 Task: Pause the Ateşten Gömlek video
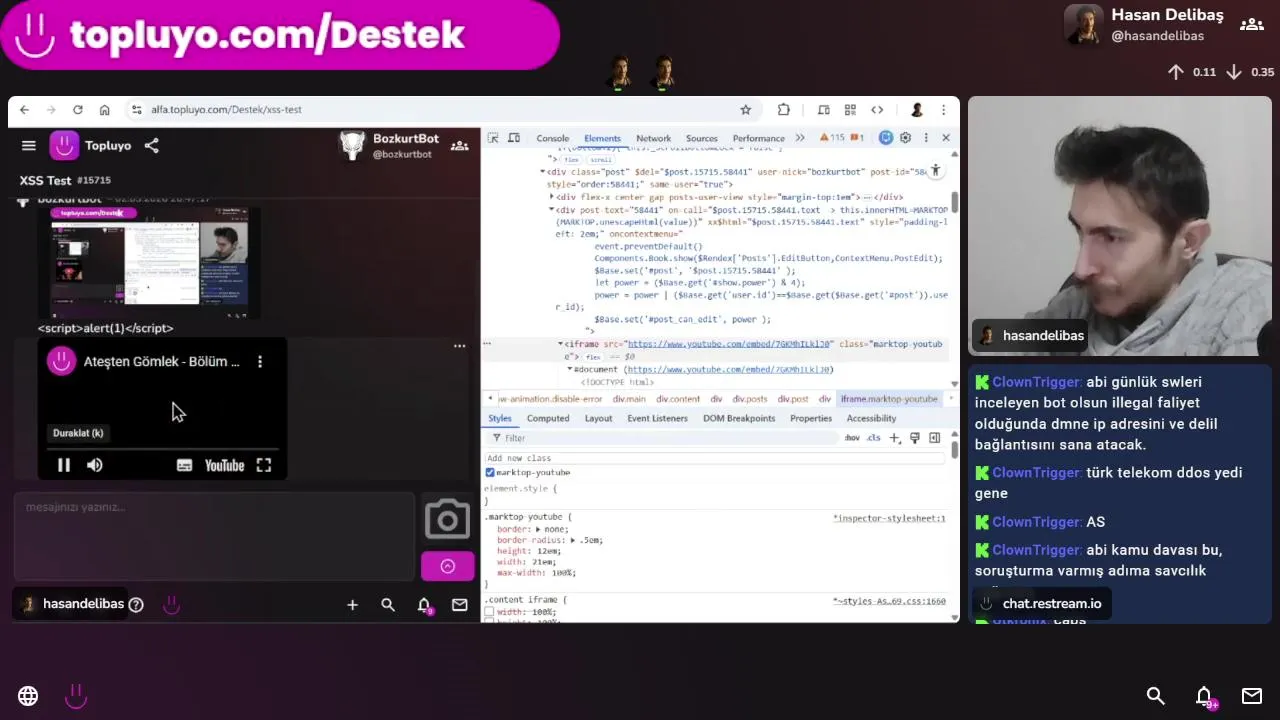coord(63,465)
